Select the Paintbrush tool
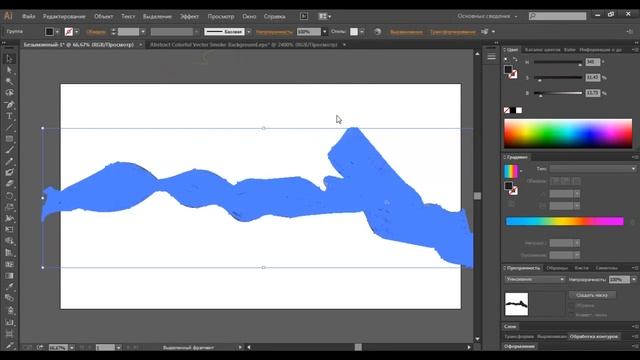Image resolution: width=640 pixels, height=360 pixels. point(9,150)
